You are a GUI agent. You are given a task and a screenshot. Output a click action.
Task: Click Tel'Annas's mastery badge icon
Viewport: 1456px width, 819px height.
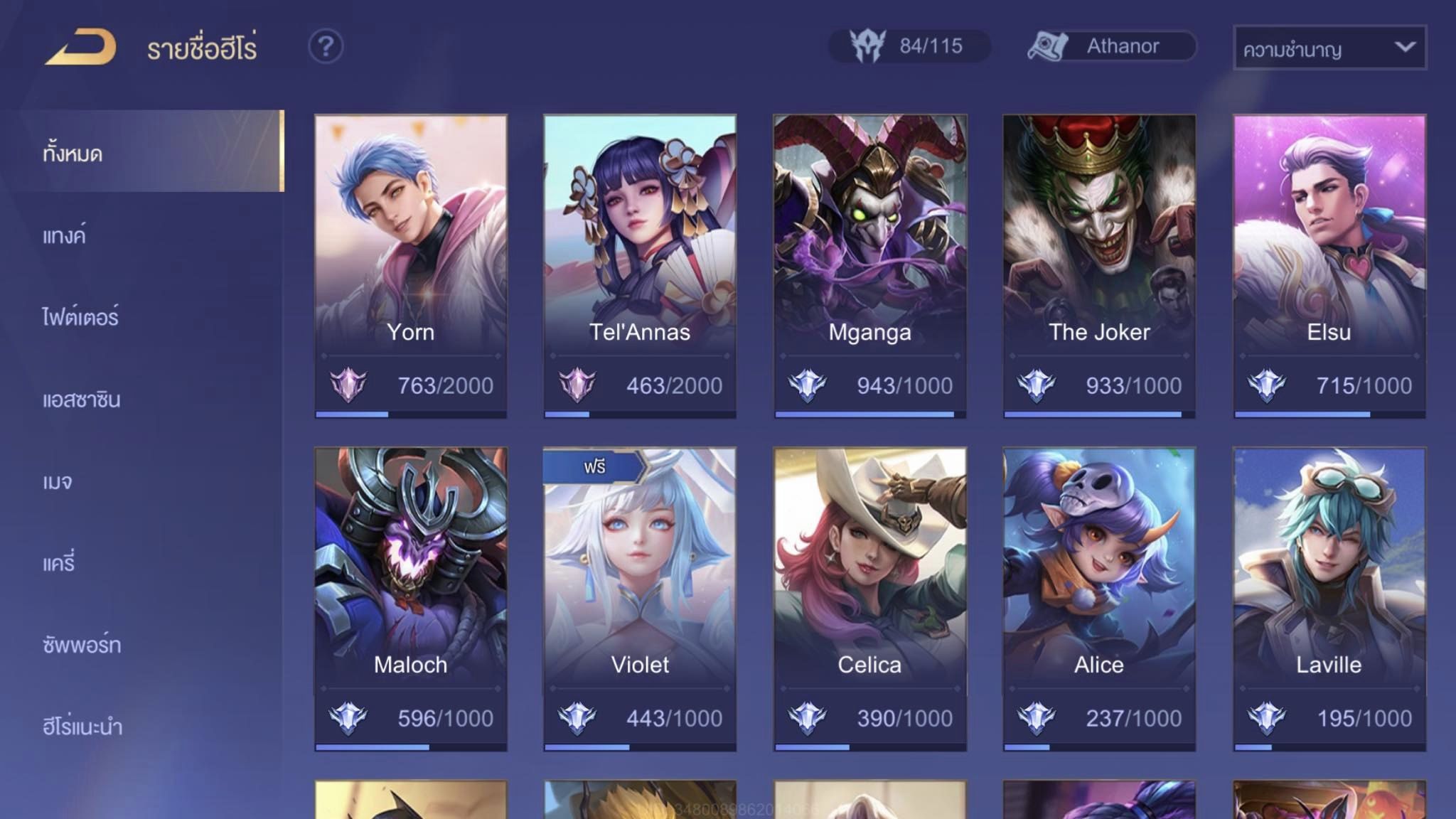pyautogui.click(x=577, y=385)
